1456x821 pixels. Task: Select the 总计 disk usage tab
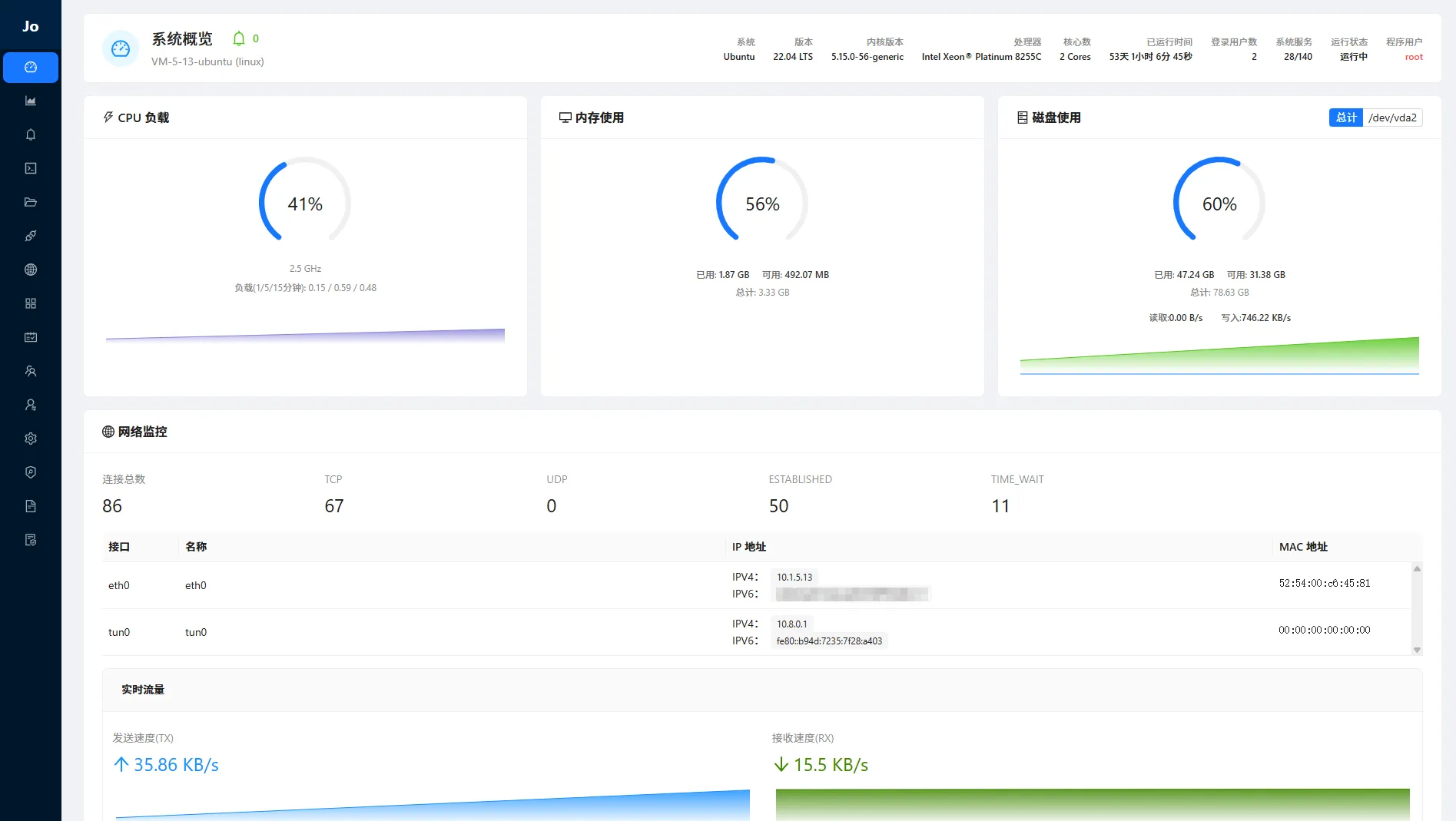click(1345, 118)
